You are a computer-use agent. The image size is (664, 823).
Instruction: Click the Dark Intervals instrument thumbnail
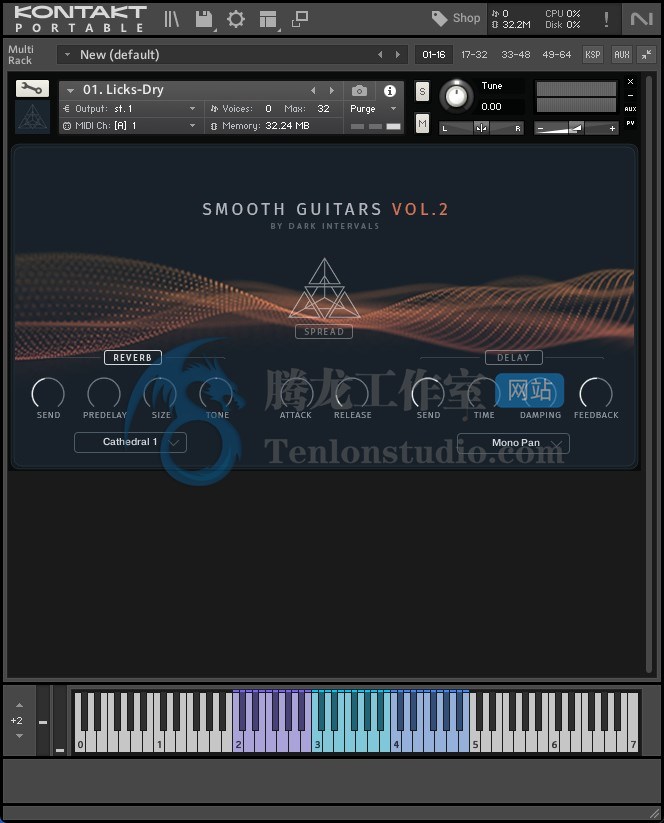[x=32, y=117]
